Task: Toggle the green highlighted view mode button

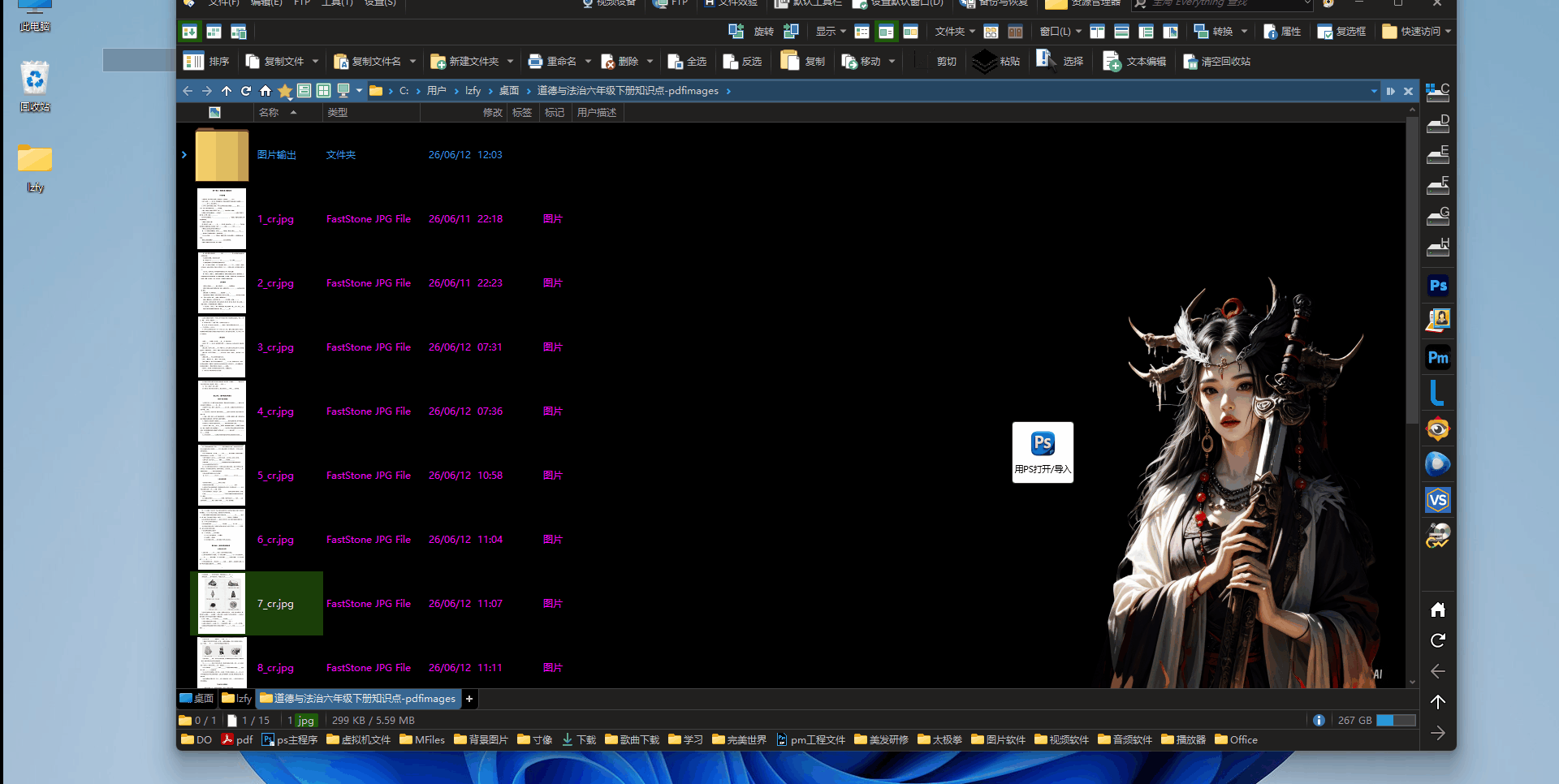Action: click(x=189, y=32)
